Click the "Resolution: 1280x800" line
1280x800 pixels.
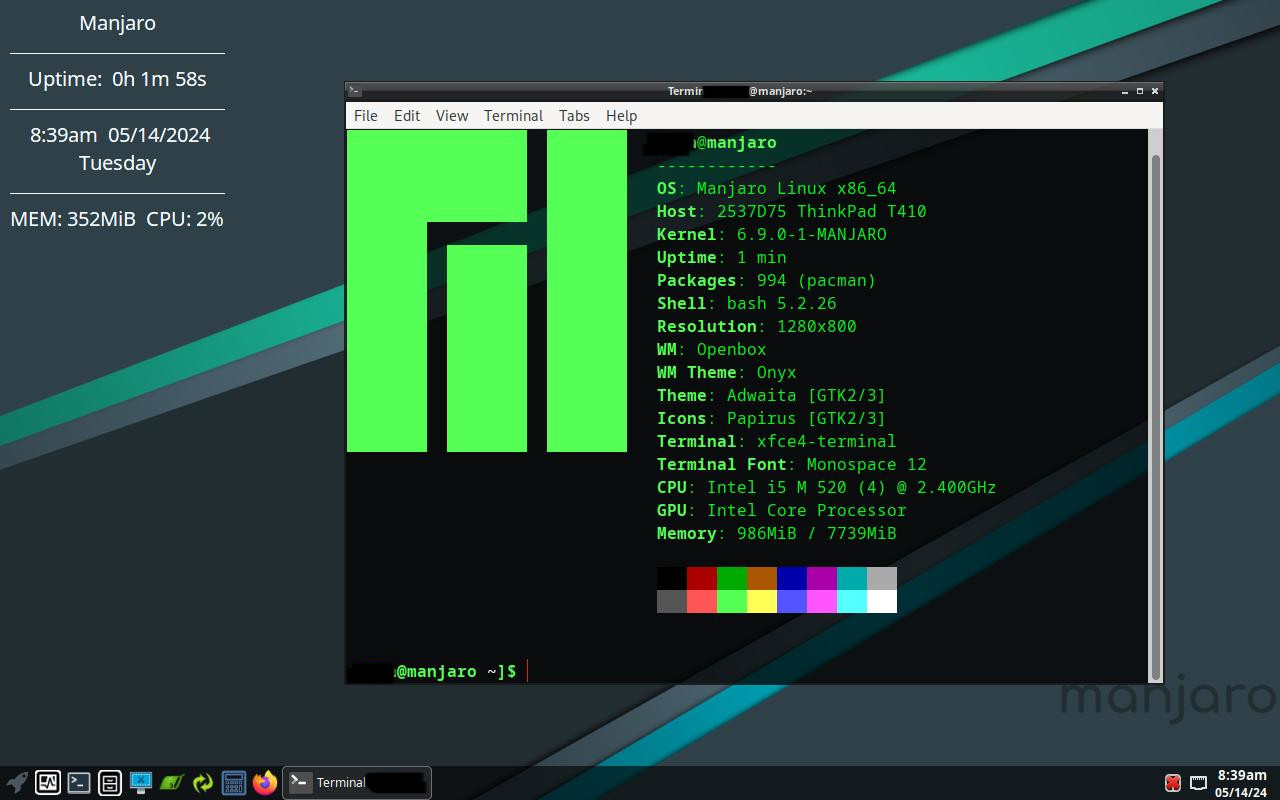[756, 326]
